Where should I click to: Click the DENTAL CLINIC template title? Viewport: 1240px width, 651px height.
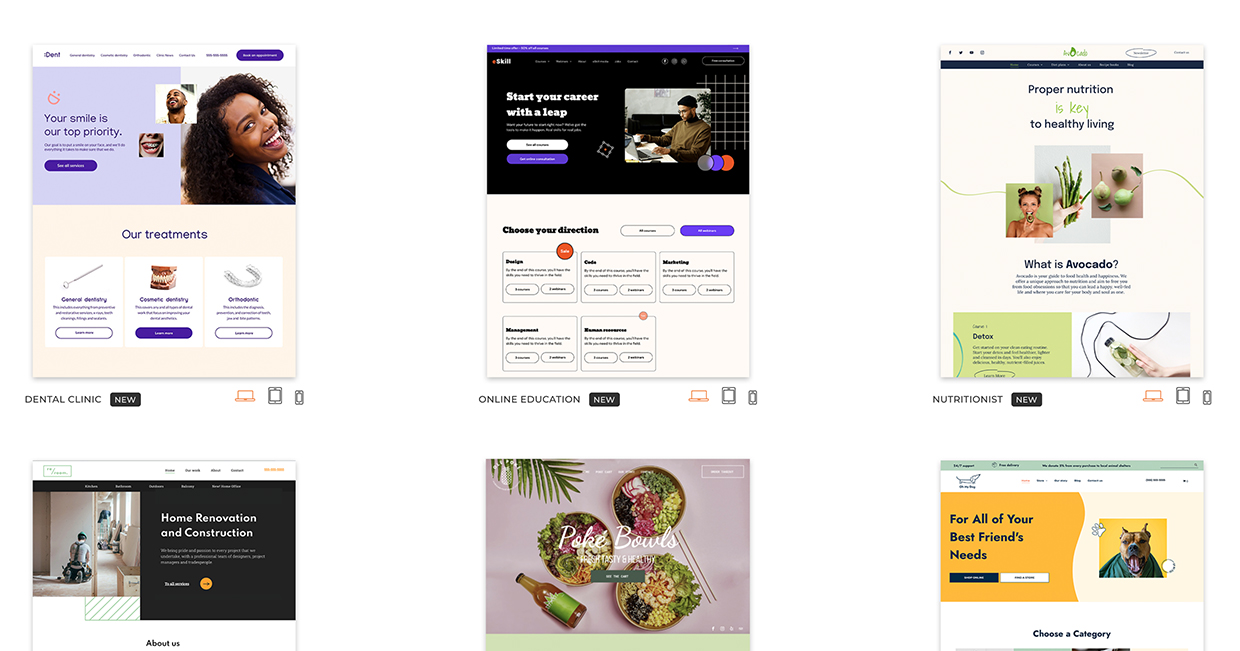pos(63,399)
